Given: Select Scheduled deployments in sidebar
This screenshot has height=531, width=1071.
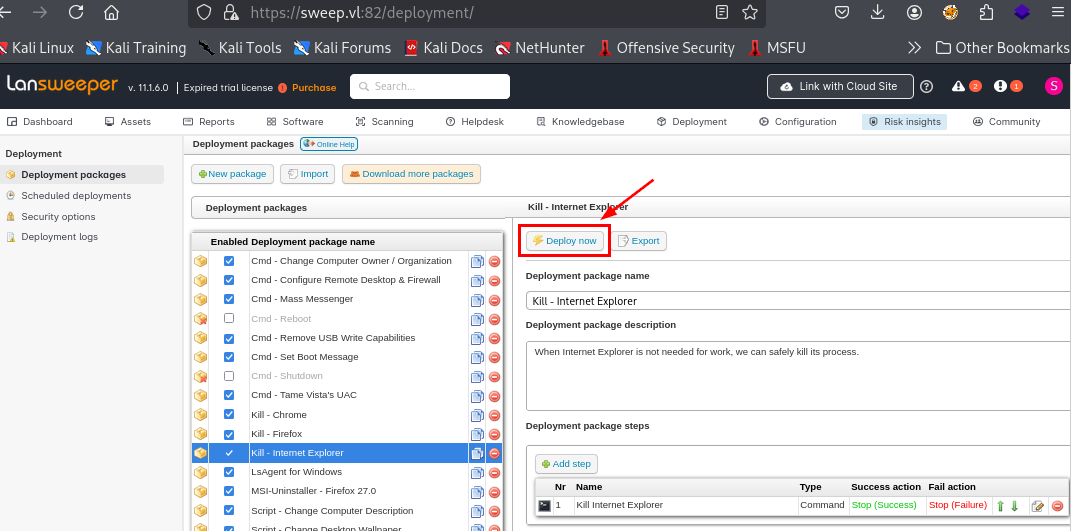Looking at the screenshot, I should pos(76,196).
